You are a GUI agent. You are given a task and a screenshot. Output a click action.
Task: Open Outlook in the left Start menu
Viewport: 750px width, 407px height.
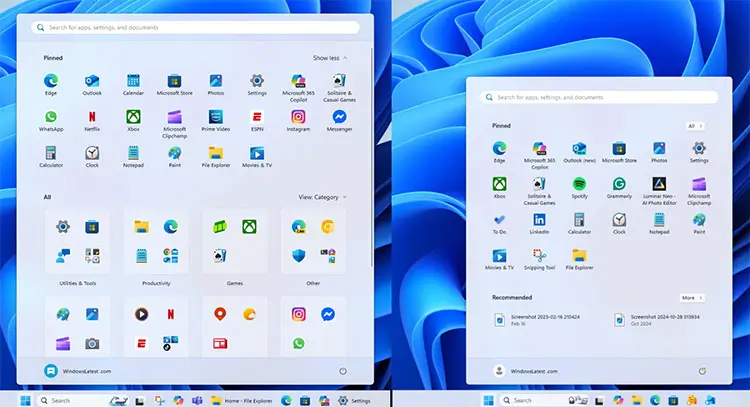[92, 85]
